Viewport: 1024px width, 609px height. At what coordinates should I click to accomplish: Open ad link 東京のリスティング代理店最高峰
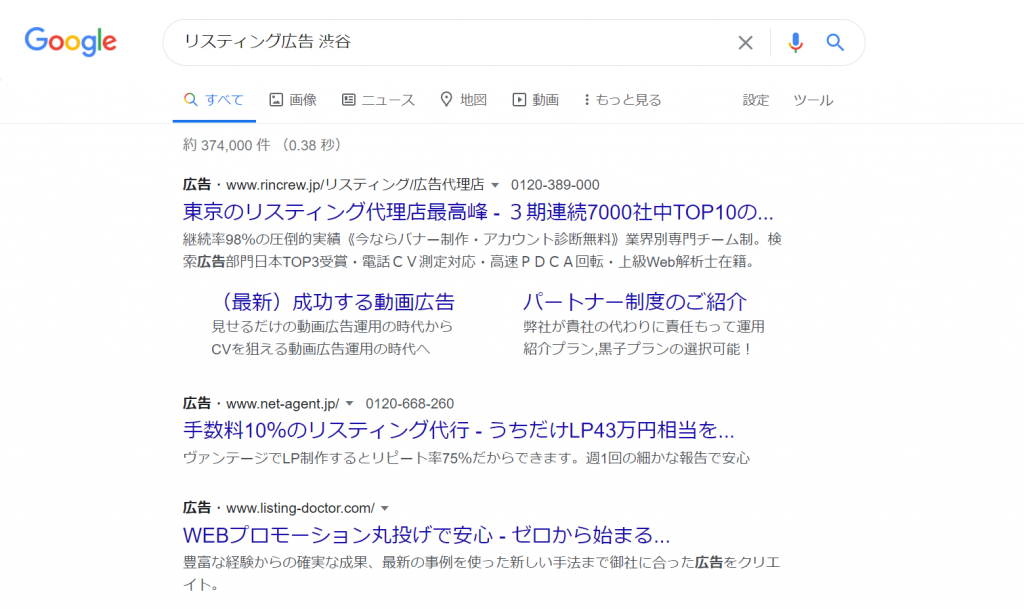pyautogui.click(x=478, y=211)
